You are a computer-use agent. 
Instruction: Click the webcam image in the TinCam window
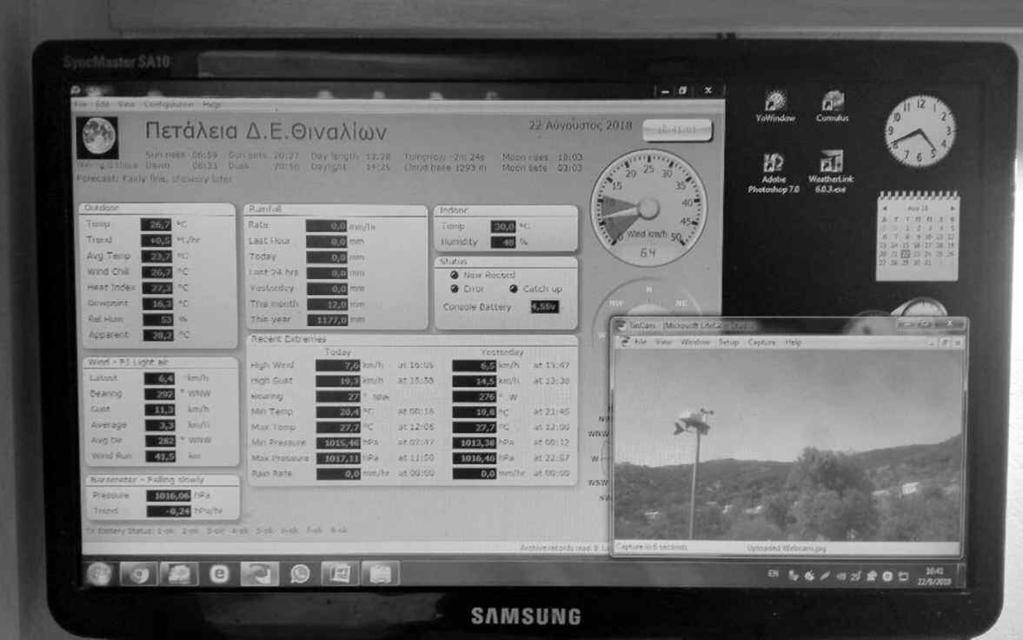789,445
